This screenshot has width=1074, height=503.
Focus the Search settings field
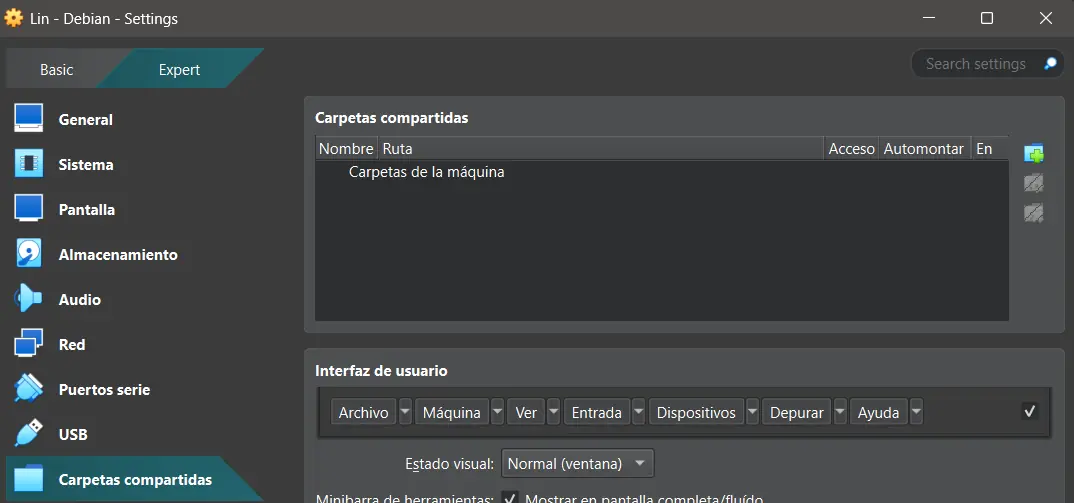[976, 64]
